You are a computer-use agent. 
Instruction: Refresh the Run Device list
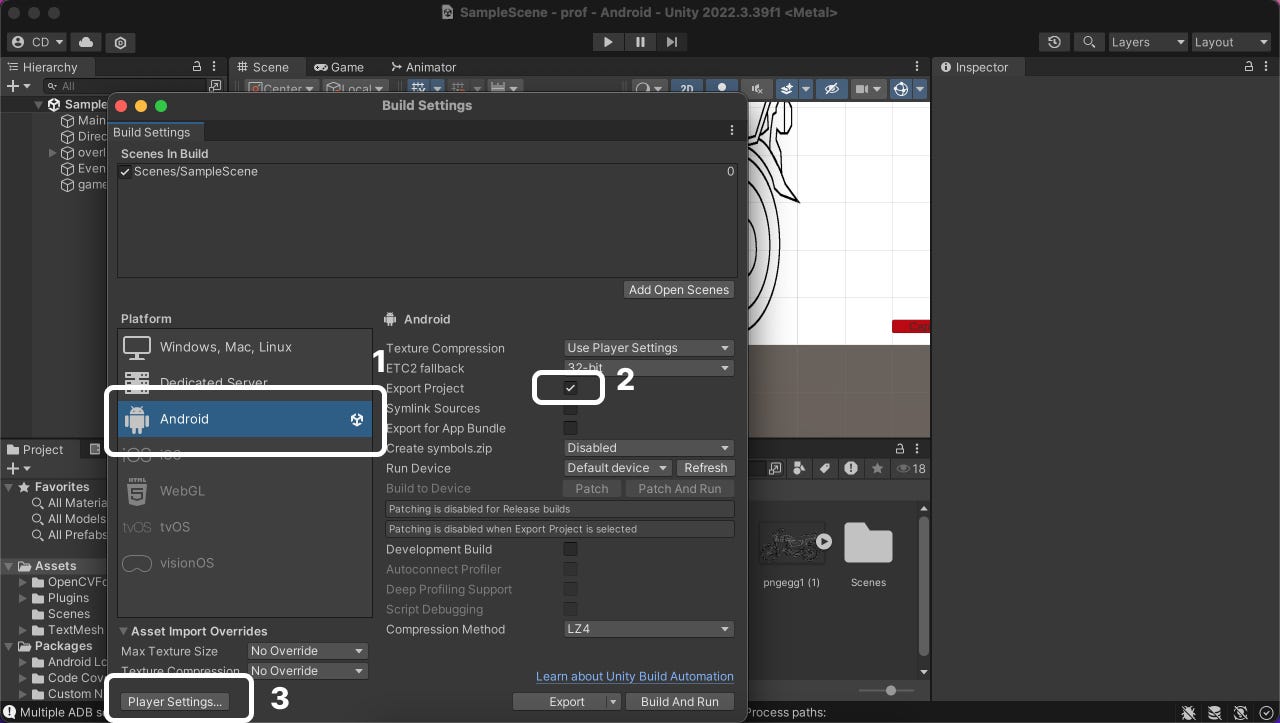pos(706,468)
